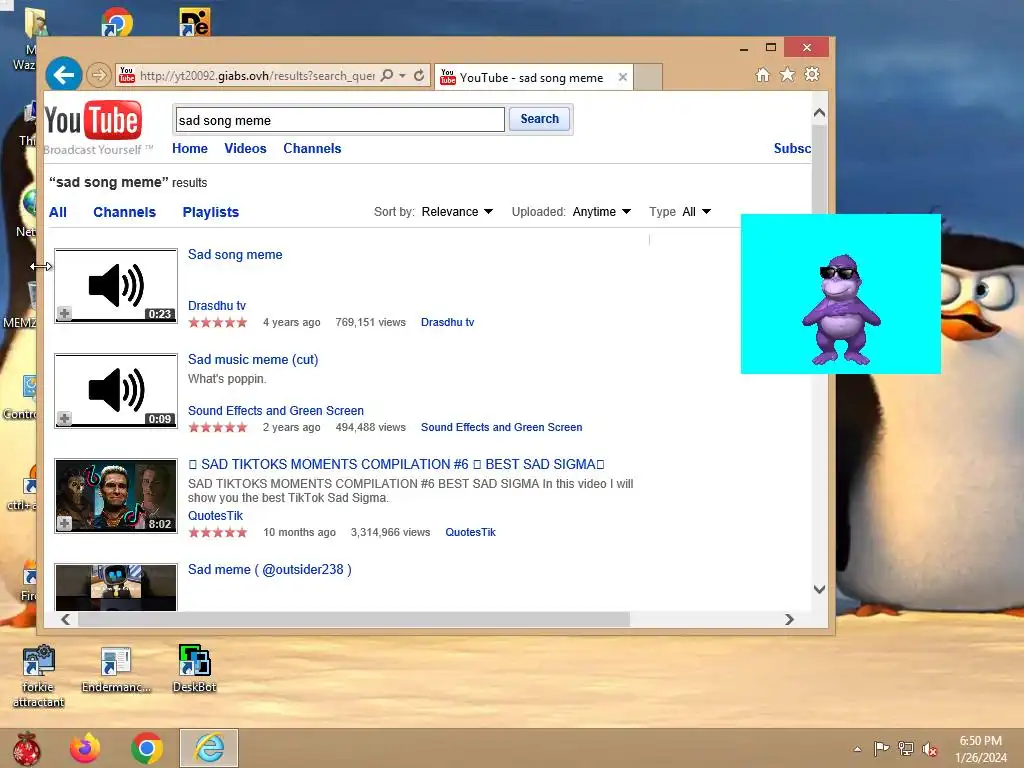Click horizontal scrollbar left arrow
1024x768 pixels.
point(65,619)
